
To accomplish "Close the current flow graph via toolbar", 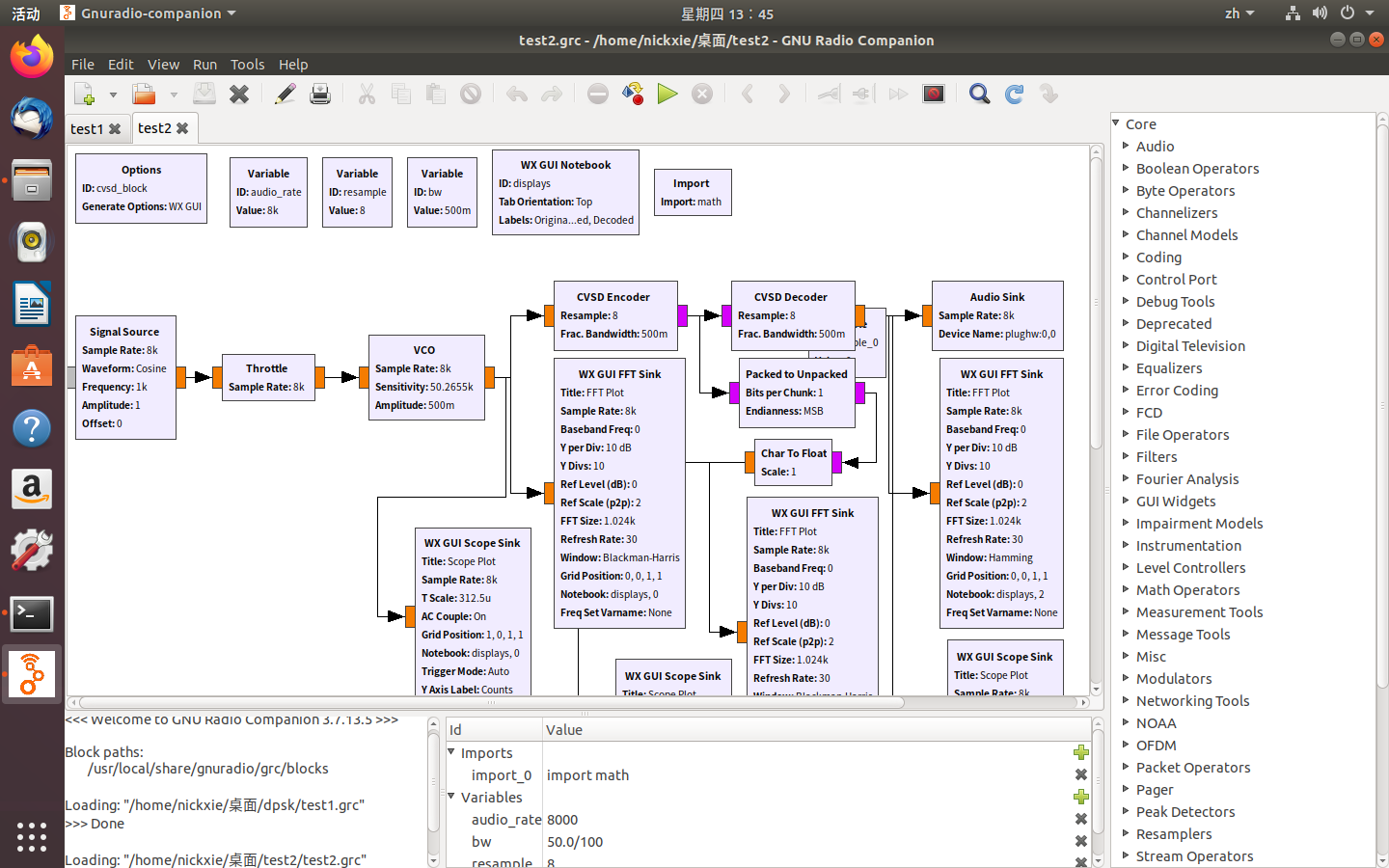I will click(x=239, y=94).
